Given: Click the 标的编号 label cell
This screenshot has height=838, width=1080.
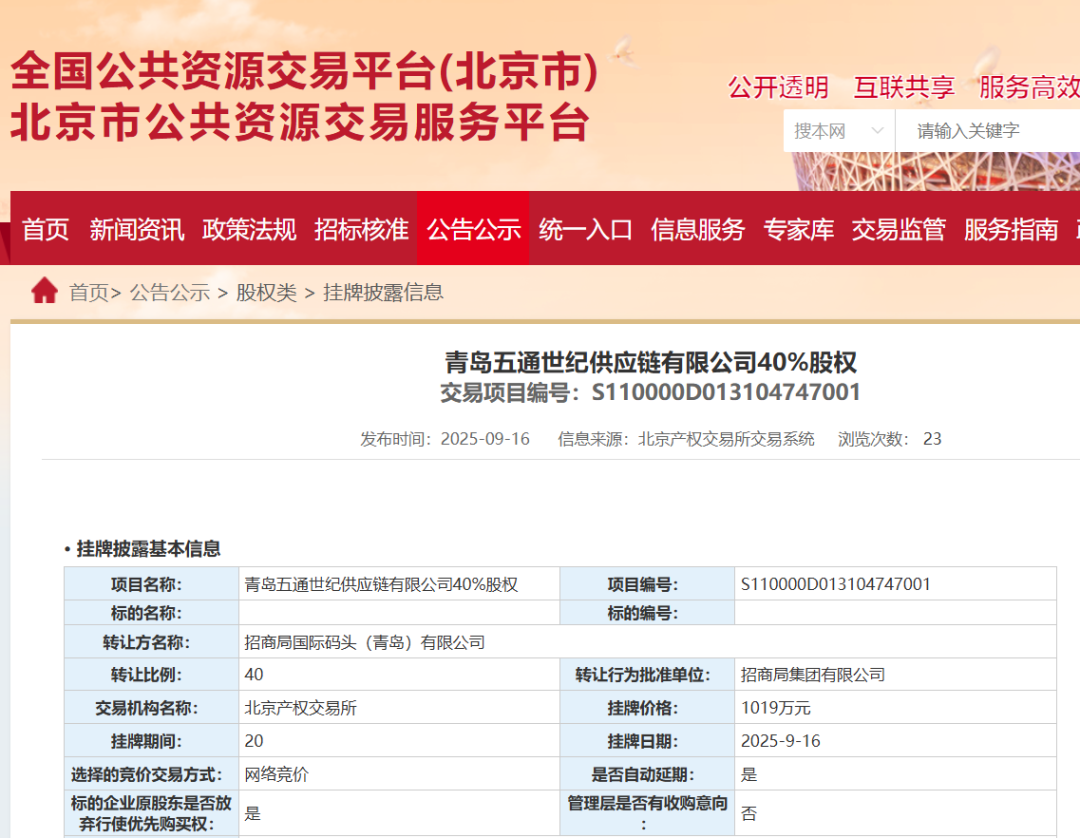Looking at the screenshot, I should click(x=647, y=613).
